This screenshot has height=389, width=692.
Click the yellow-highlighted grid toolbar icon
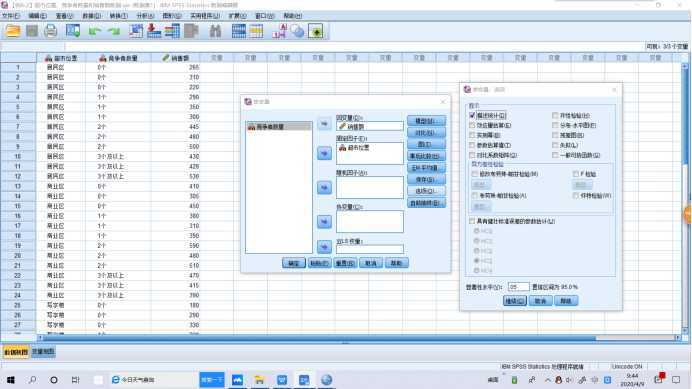(x=256, y=31)
